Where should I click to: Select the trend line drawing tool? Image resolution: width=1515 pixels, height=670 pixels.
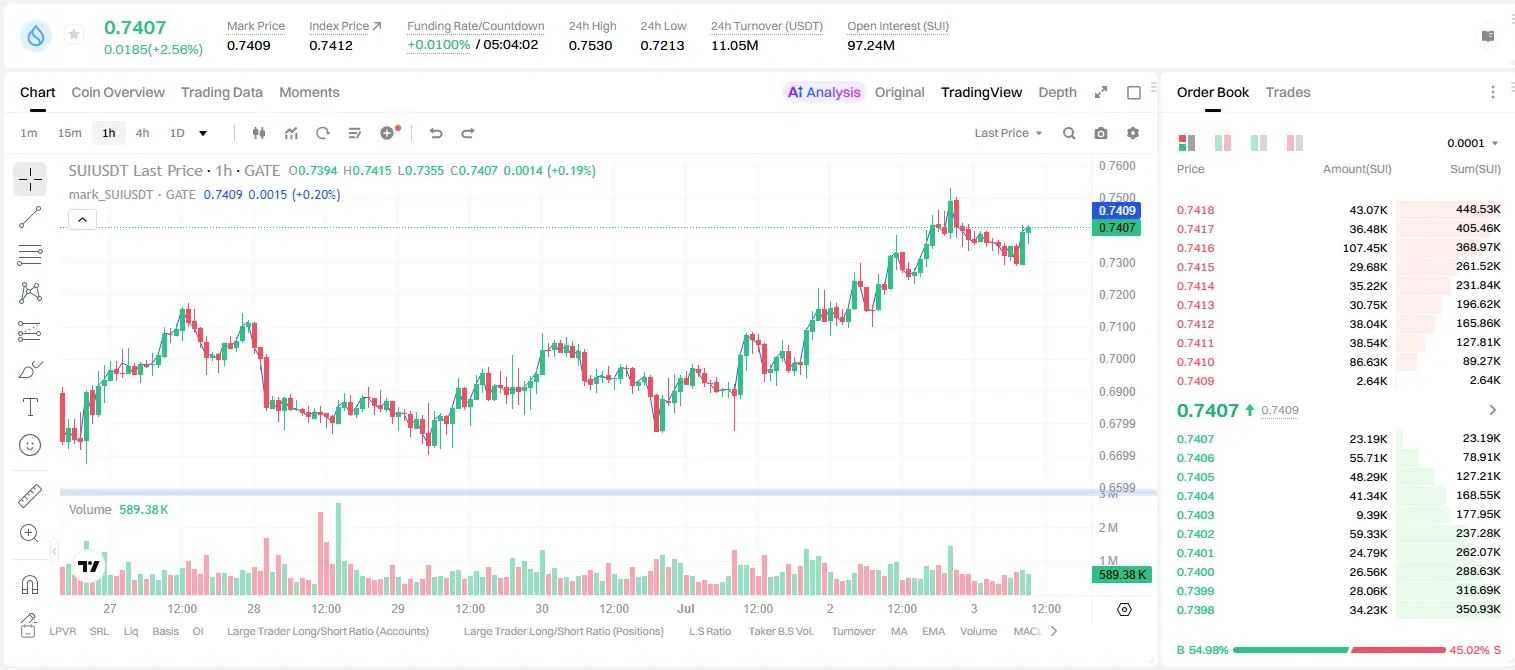30,217
